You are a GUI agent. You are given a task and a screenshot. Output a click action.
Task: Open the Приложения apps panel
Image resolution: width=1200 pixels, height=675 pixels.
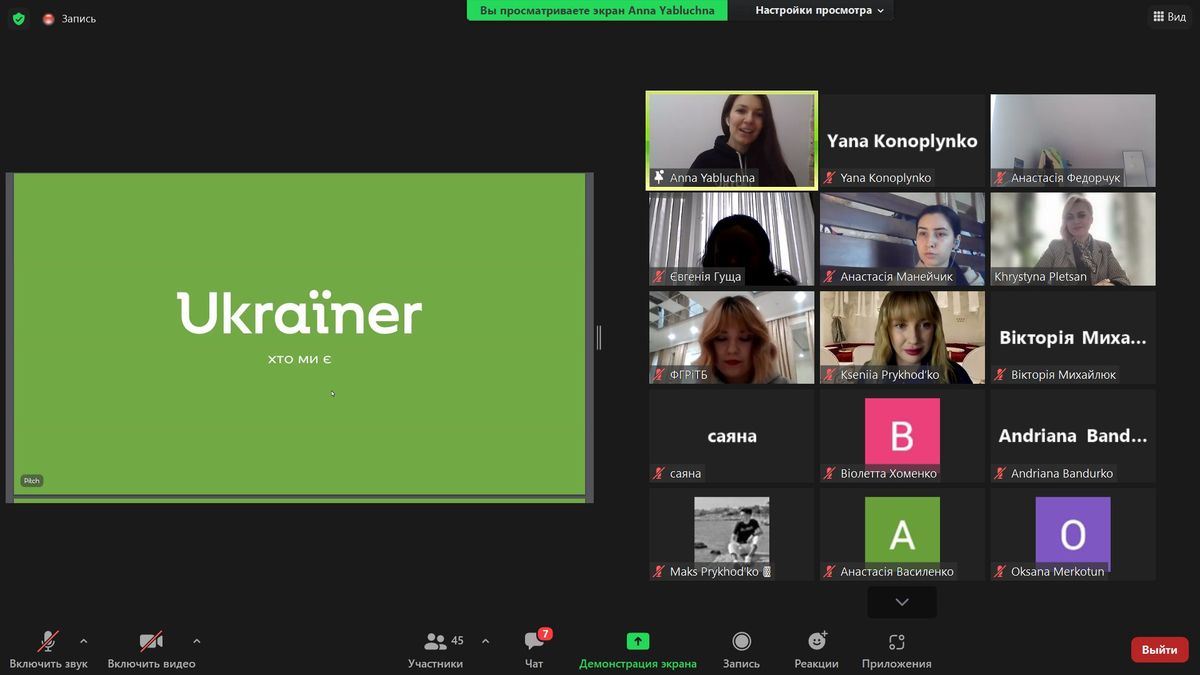point(896,650)
